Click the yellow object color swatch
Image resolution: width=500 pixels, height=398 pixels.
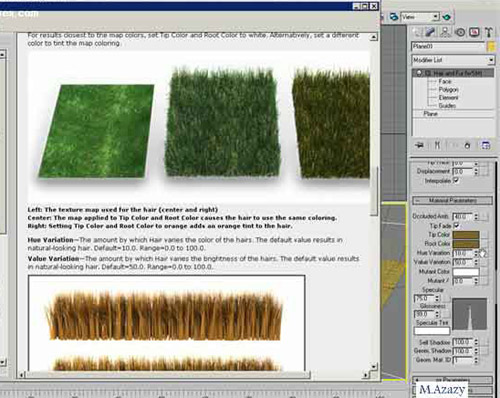pyautogui.click(x=491, y=46)
